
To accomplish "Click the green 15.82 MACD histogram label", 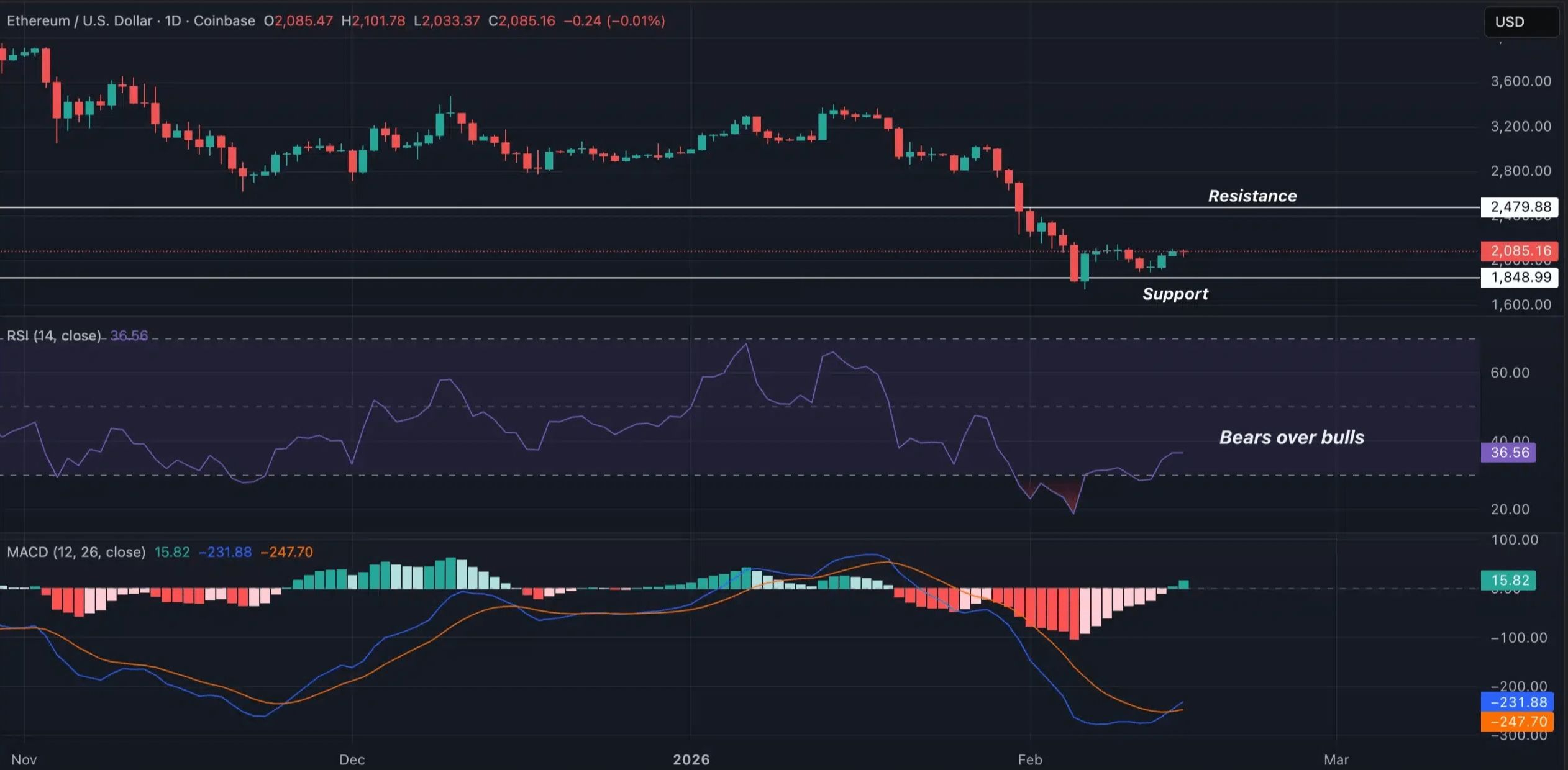I will click(x=1509, y=580).
